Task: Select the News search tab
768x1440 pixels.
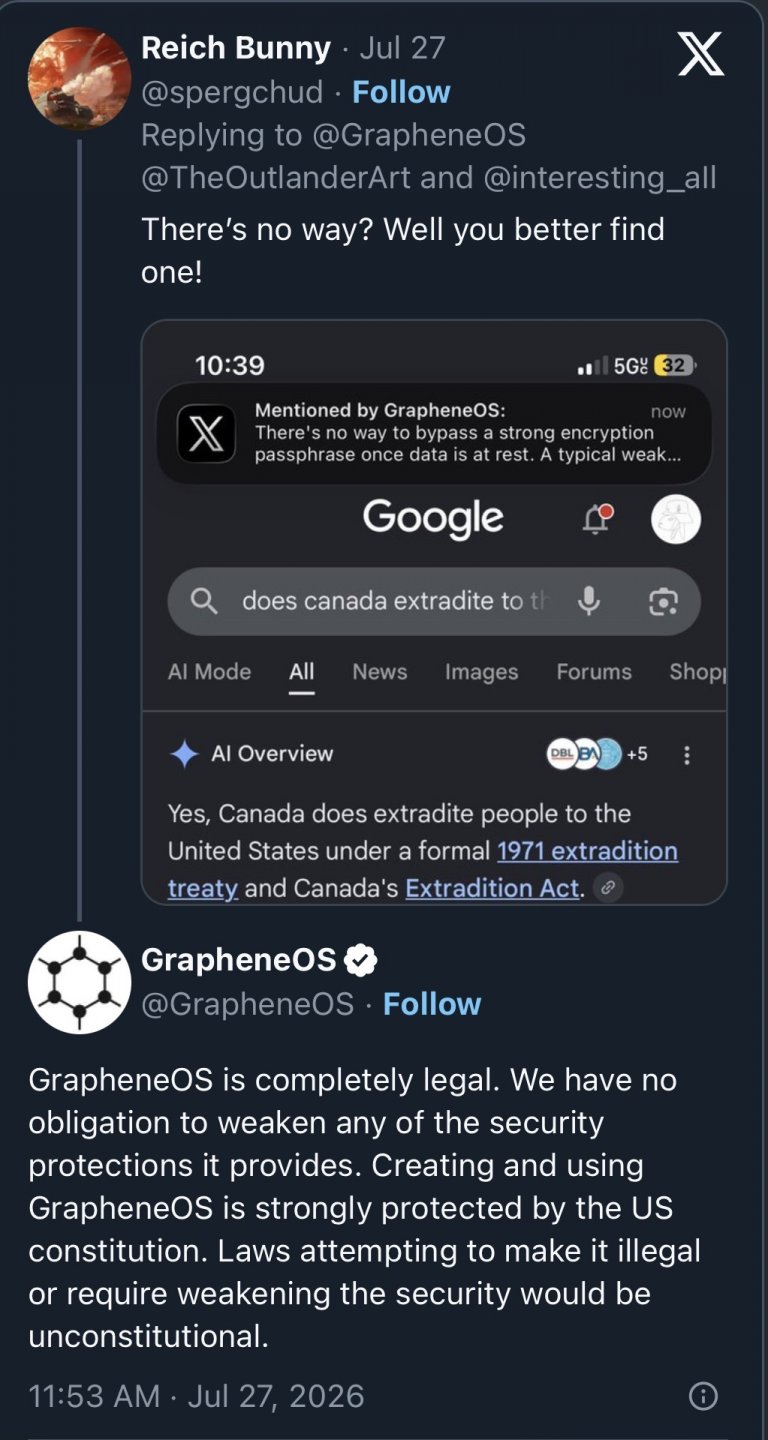Action: point(380,672)
